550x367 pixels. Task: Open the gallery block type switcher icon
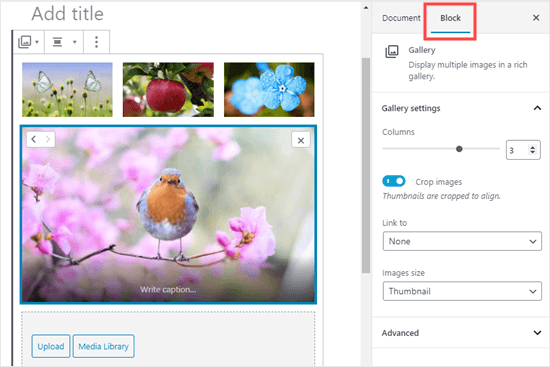point(28,42)
